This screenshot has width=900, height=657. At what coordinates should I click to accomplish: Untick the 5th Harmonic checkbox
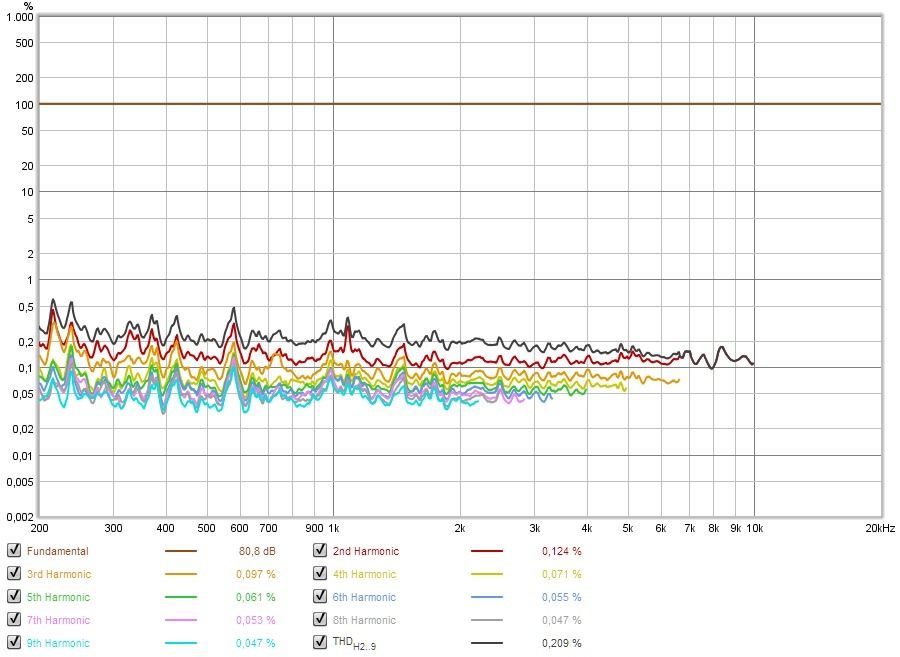14,597
